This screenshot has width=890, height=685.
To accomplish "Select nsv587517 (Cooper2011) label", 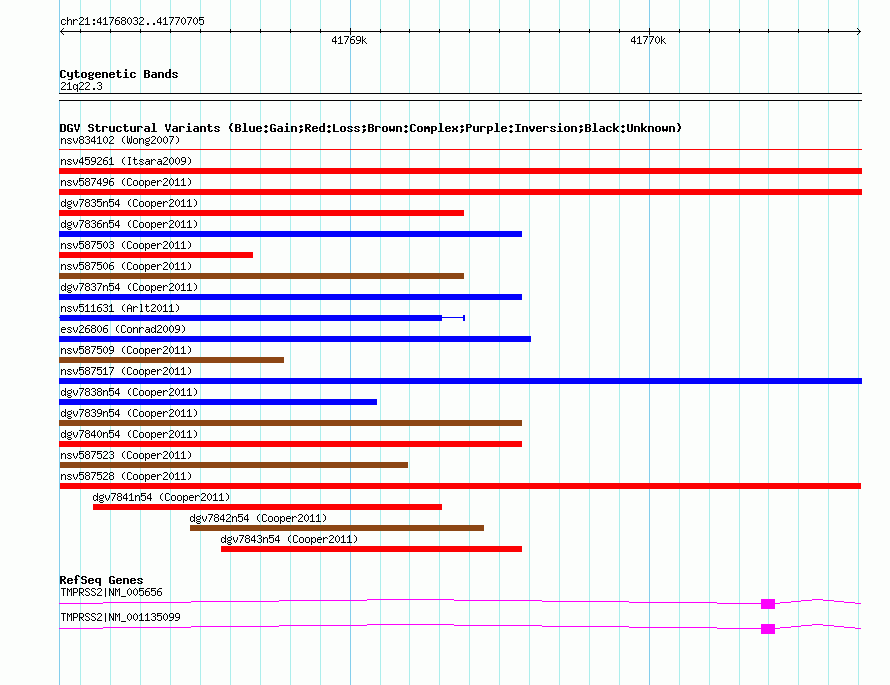I will pos(126,371).
